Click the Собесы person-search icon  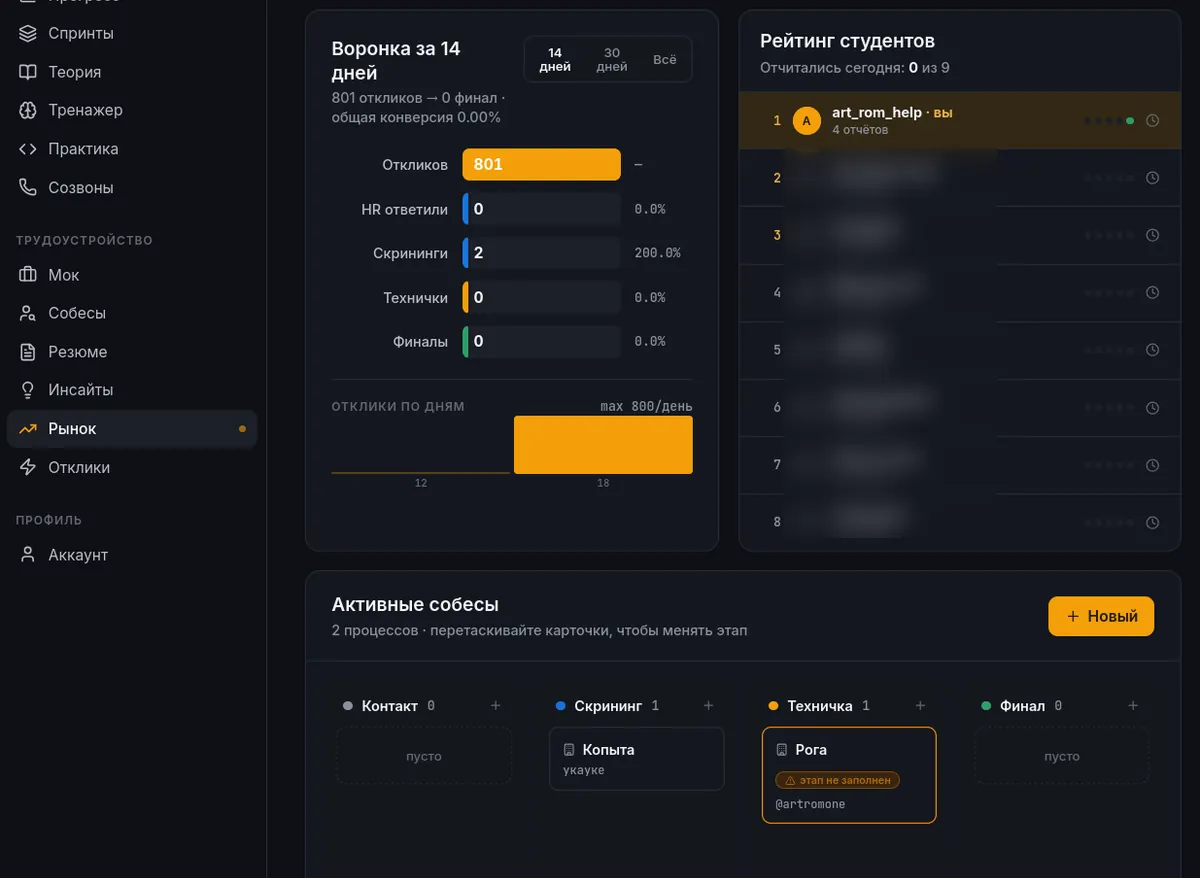28,313
